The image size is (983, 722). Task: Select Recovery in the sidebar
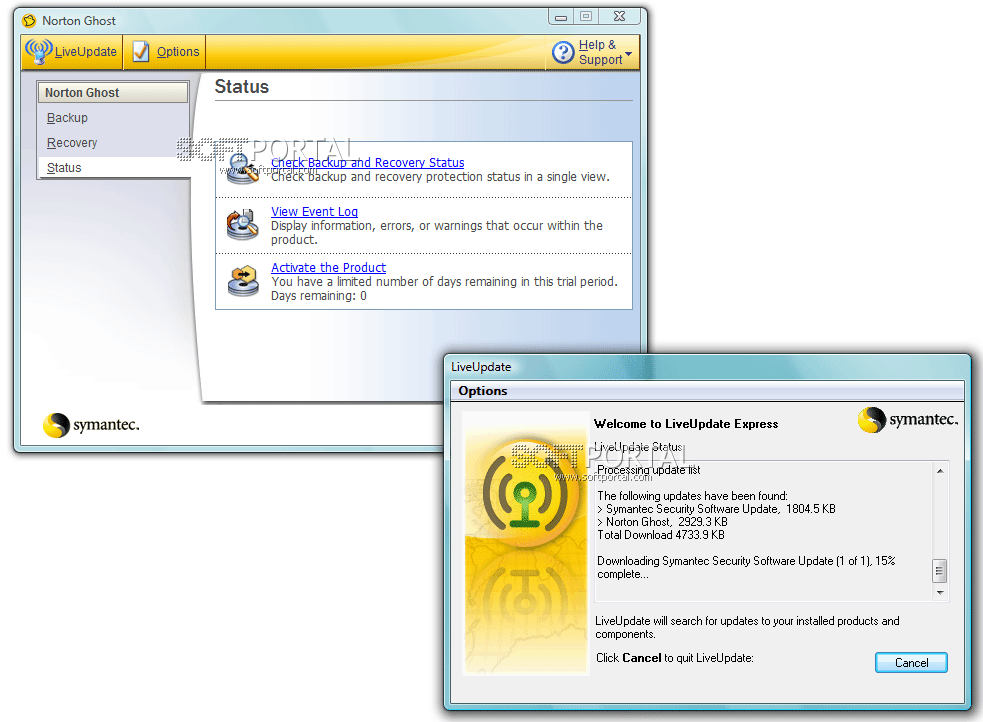72,143
